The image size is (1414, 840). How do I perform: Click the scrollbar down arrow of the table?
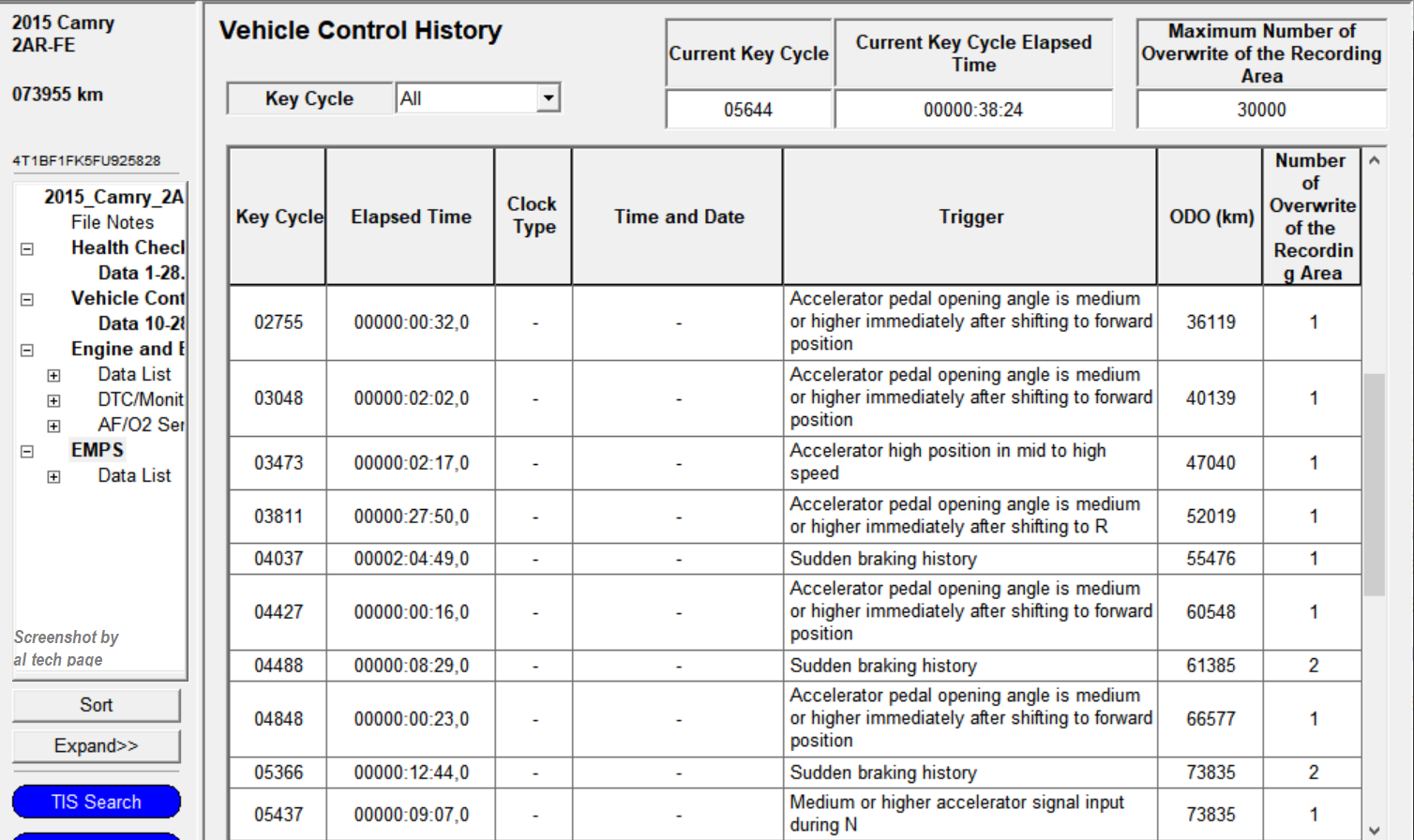(1374, 830)
